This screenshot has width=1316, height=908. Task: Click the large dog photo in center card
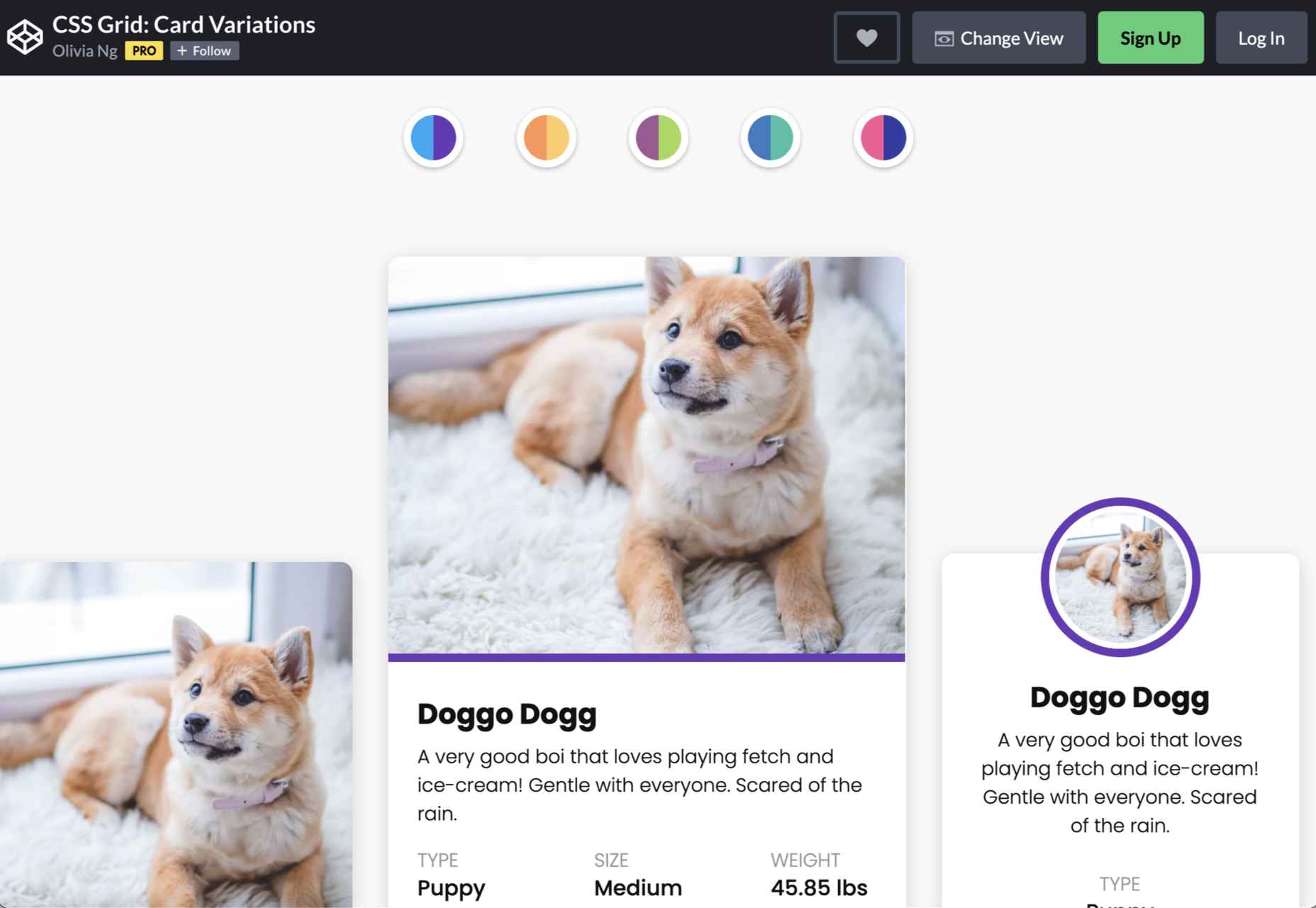coord(647,455)
